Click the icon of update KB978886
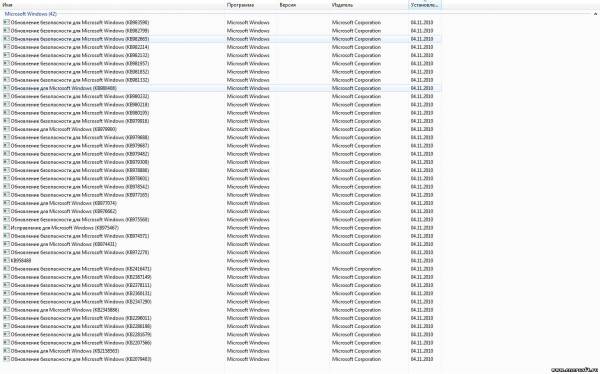 click(x=6, y=170)
